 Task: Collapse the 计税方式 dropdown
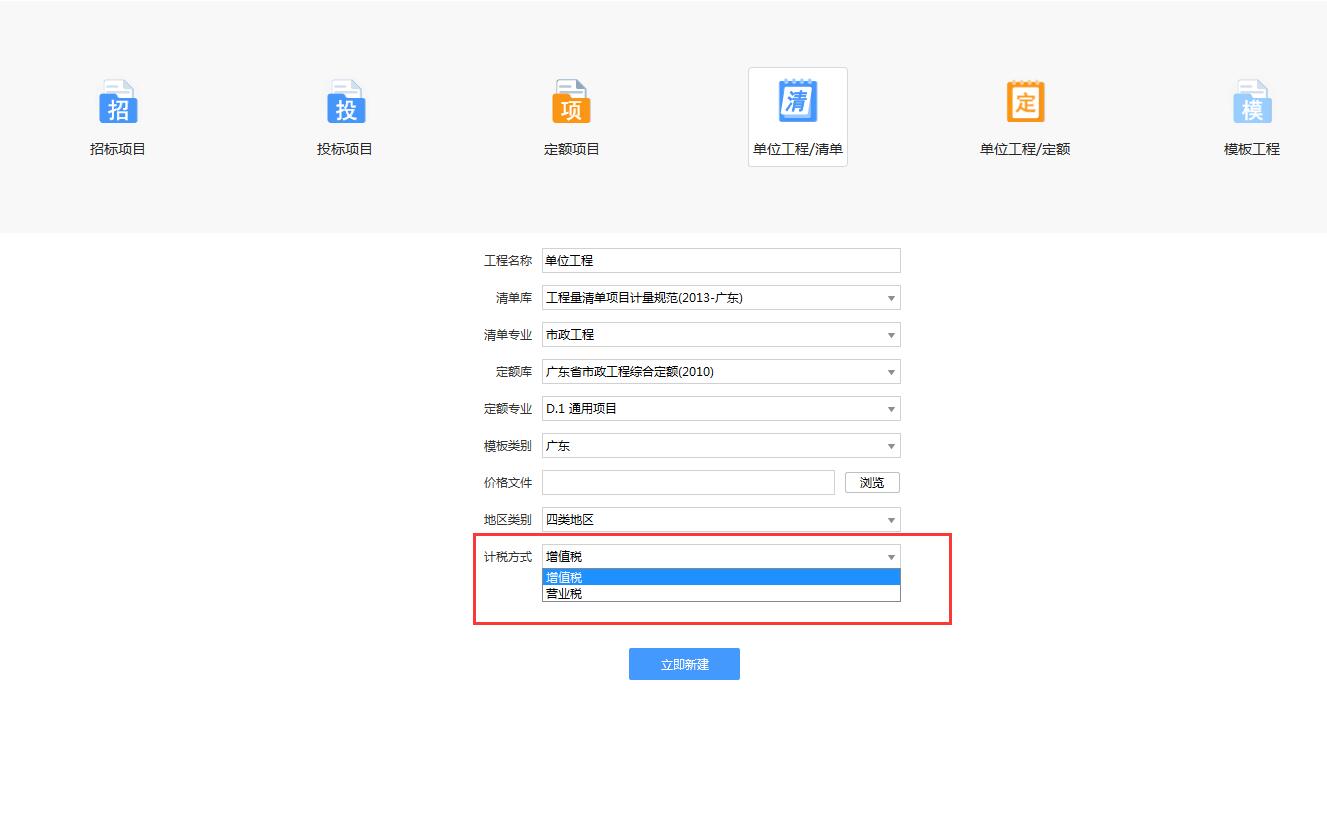(721, 556)
